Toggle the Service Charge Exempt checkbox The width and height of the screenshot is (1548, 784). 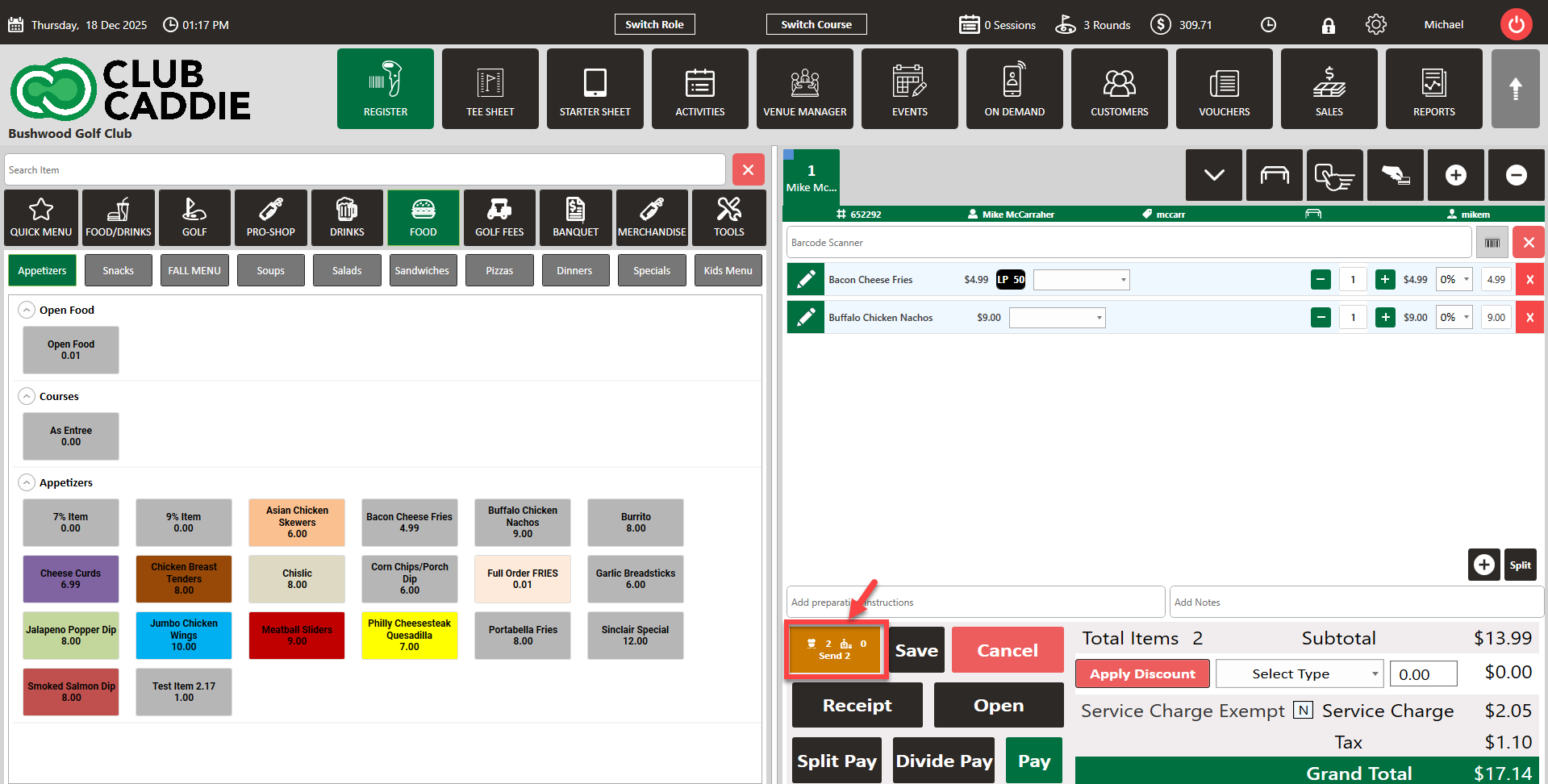pos(1303,711)
